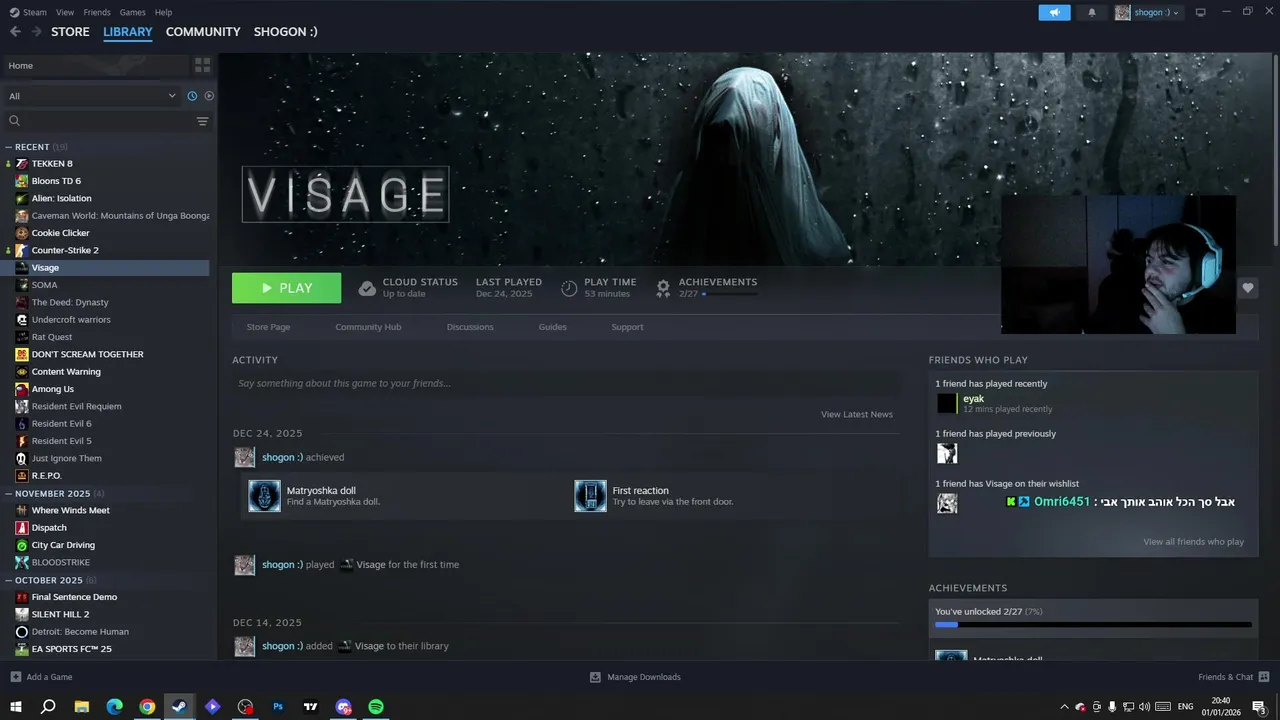Click the main page vertical scrollbar
This screenshot has height=720, width=1280.
(x=1276, y=150)
